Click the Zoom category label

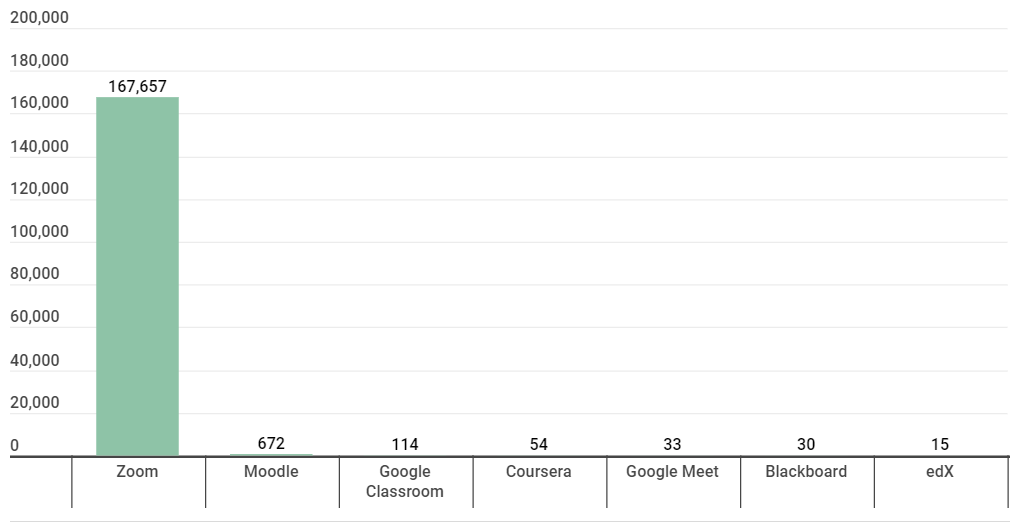pyautogui.click(x=137, y=471)
